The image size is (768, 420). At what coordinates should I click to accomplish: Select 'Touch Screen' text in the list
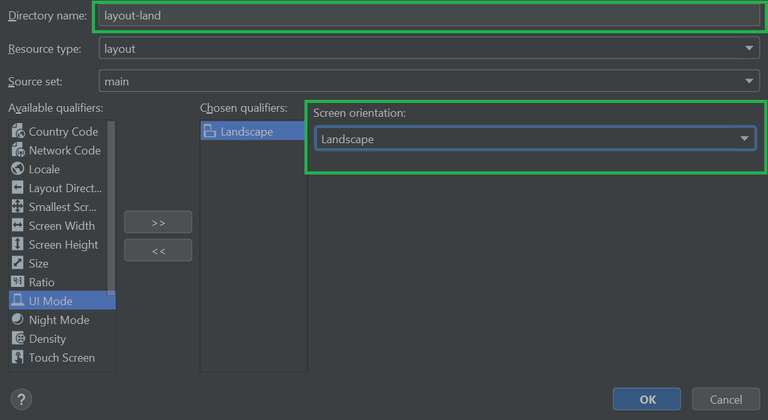[62, 358]
